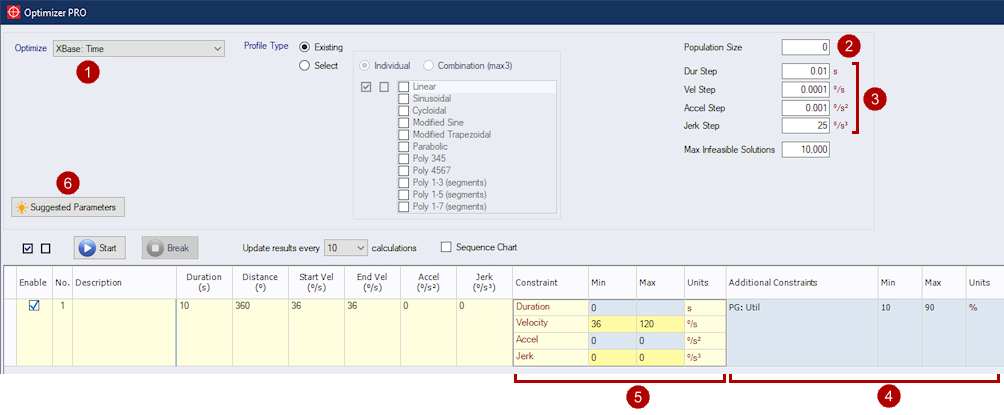Viewport: 1004px width, 415px height.
Task: Click the stop icon on Break button
Action: click(154, 247)
